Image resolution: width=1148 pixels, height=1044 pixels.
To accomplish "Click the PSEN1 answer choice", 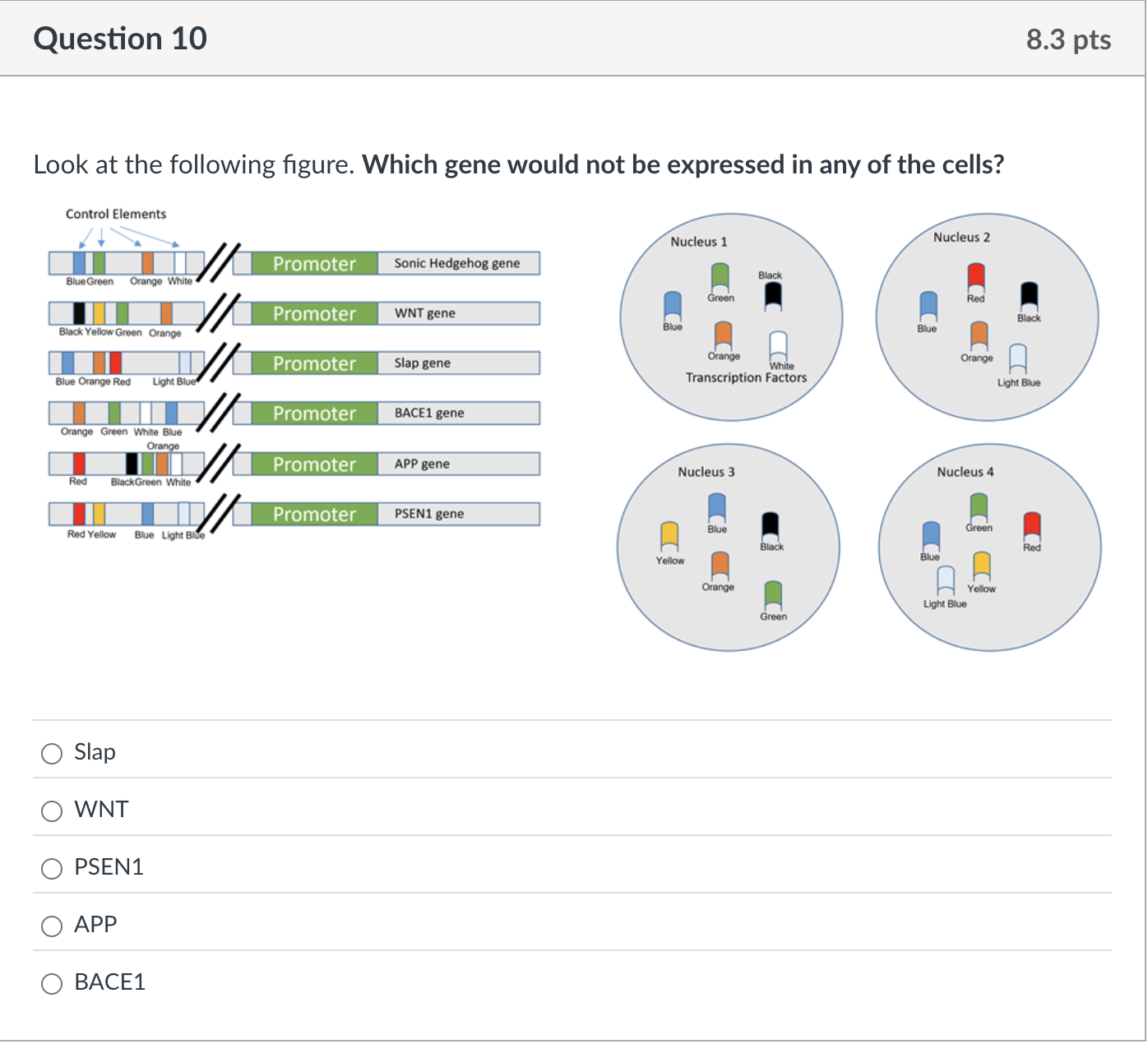I will [x=52, y=868].
